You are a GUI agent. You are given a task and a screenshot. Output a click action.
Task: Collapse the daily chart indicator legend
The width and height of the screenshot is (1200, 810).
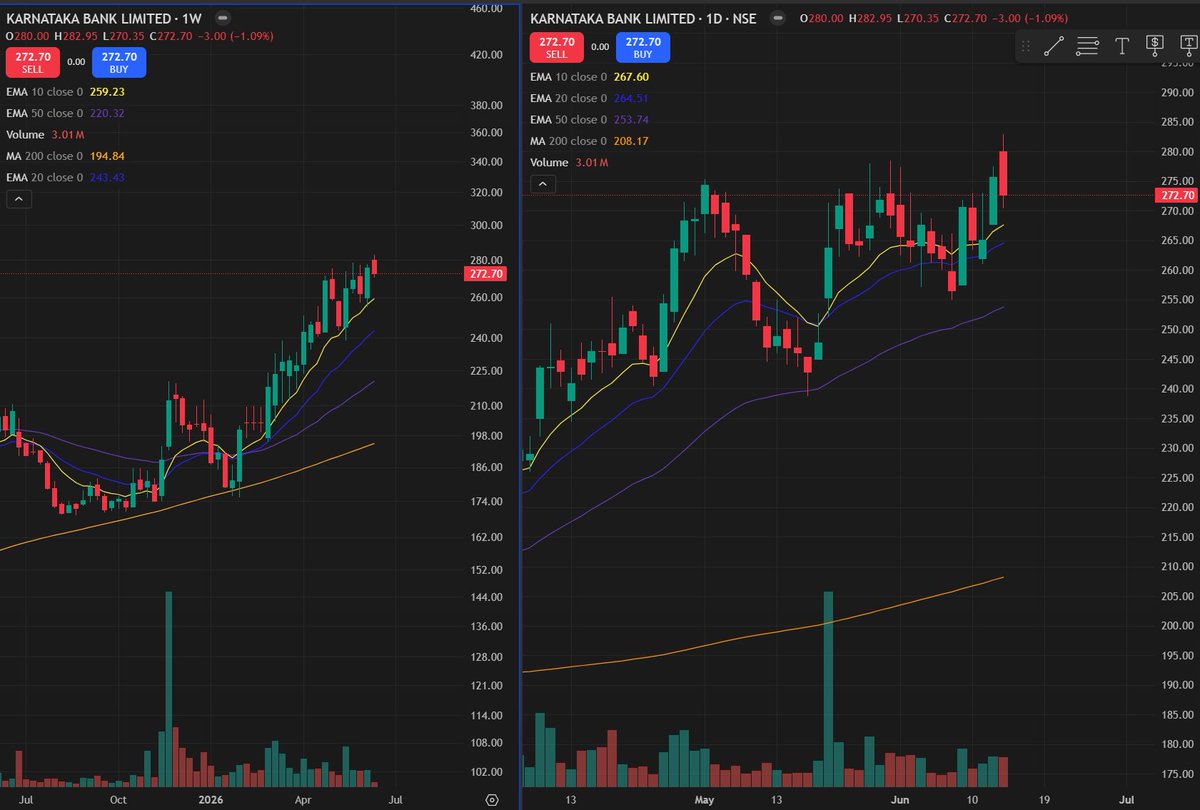541,184
